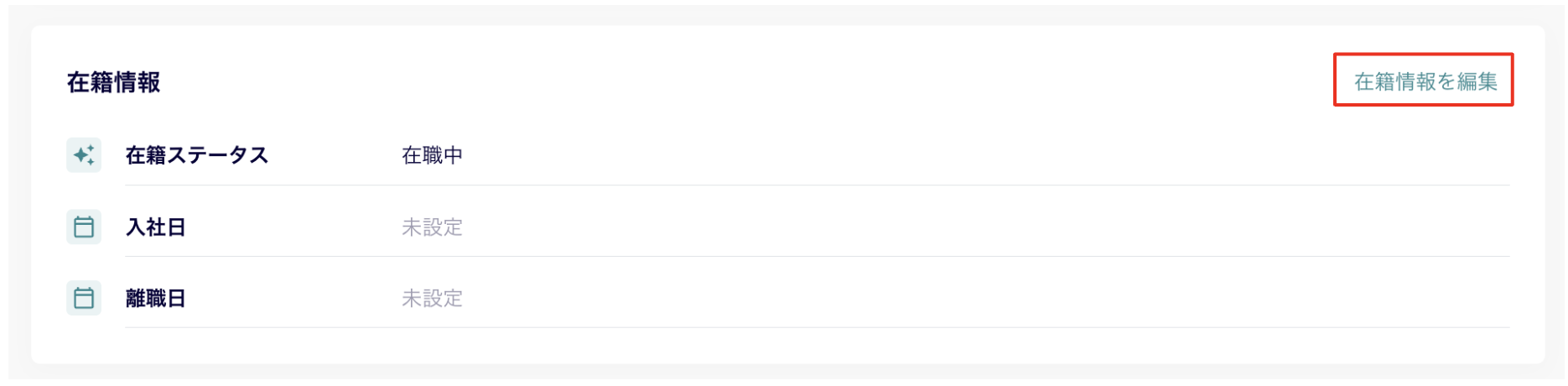1568x386 pixels.
Task: Select the 在職中 status value
Action: point(432,155)
